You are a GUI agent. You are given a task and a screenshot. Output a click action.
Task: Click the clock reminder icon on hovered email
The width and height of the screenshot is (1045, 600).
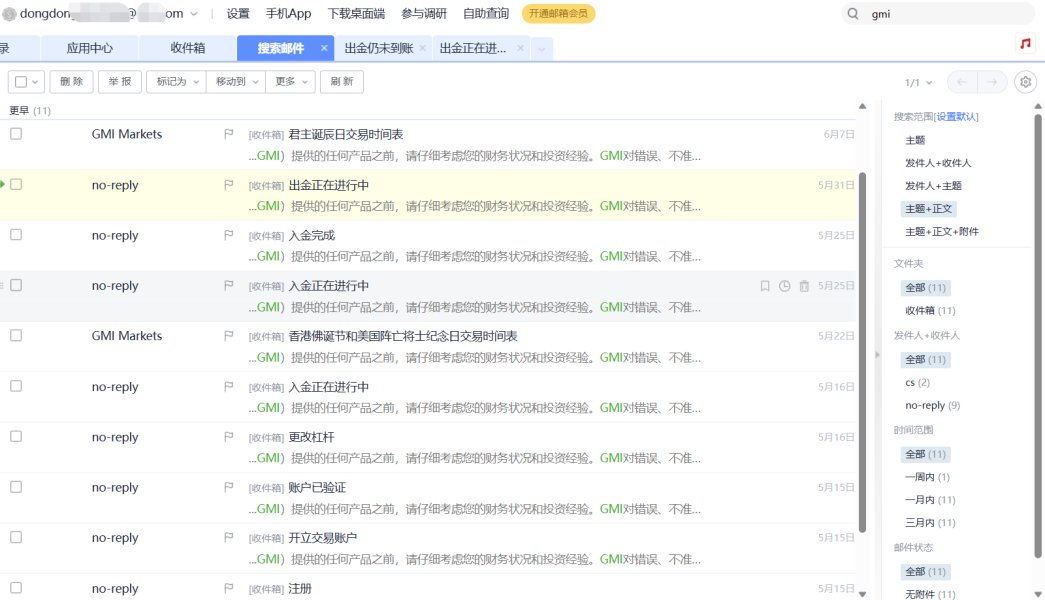point(785,286)
